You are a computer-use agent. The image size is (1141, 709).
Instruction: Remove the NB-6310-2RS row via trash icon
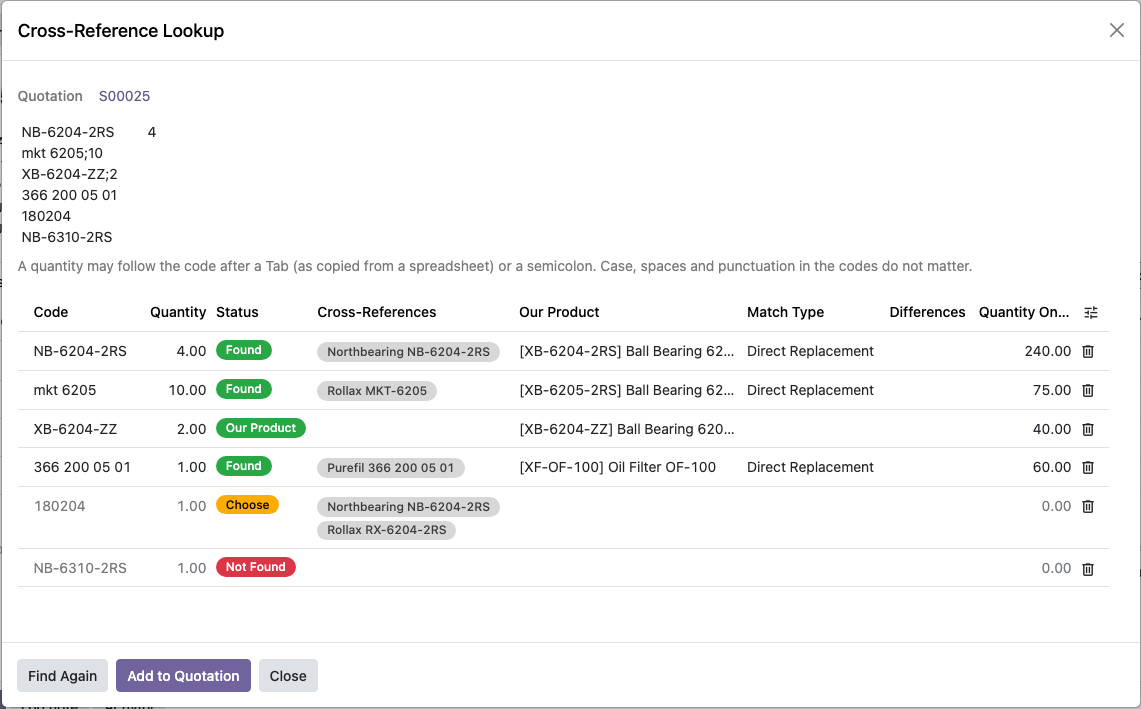(x=1088, y=569)
